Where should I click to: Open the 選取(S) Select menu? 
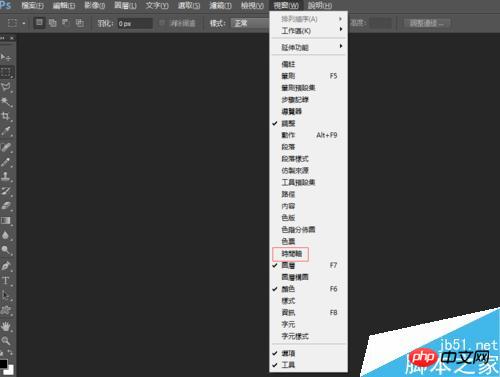189,5
